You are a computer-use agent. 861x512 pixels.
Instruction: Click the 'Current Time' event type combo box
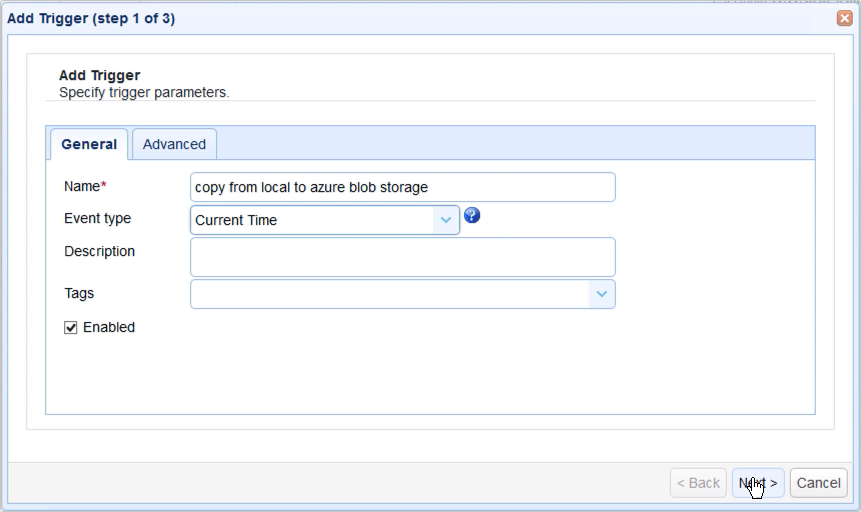pyautogui.click(x=312, y=220)
